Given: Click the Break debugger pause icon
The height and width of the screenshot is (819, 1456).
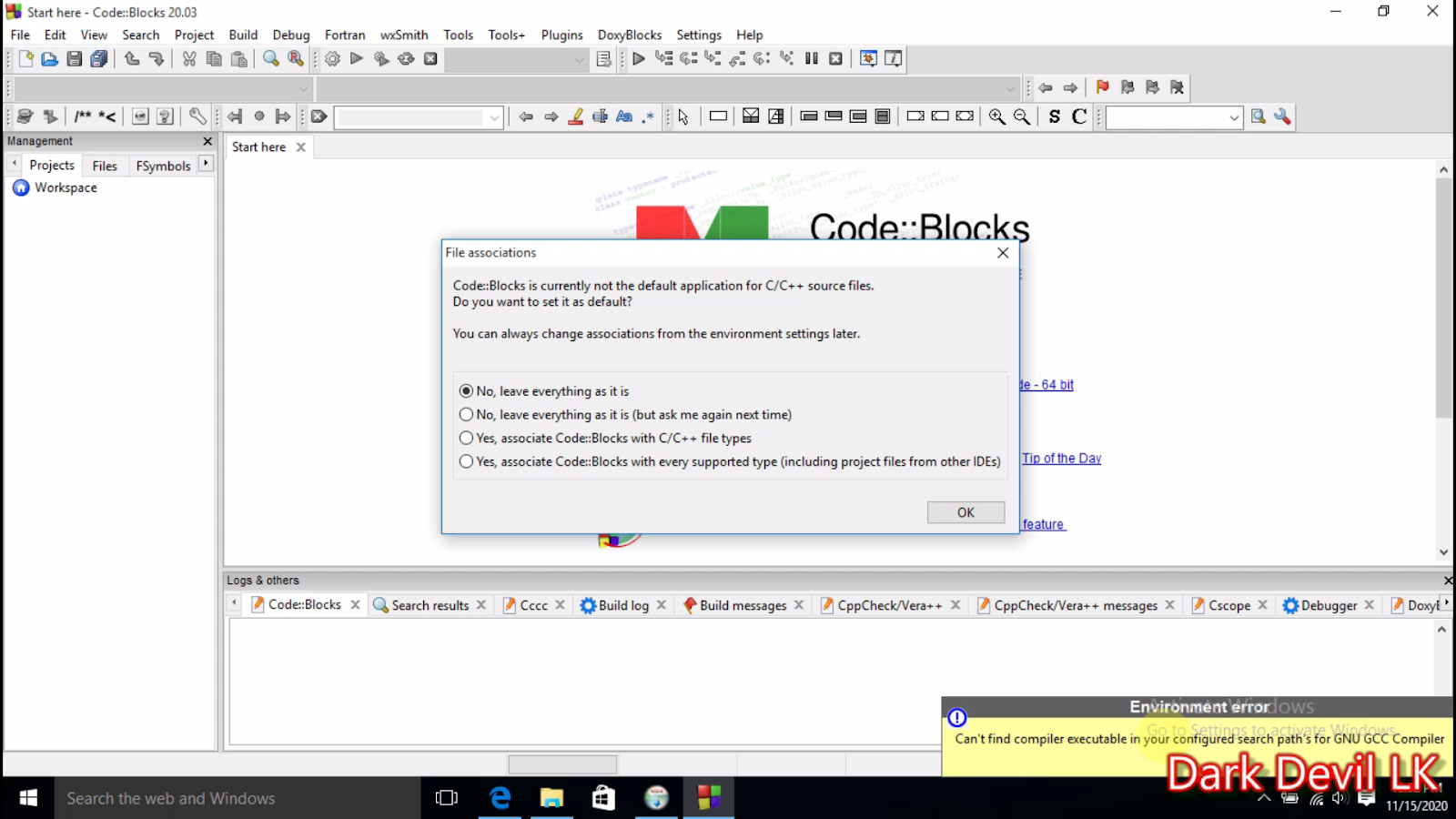Looking at the screenshot, I should coord(812,59).
